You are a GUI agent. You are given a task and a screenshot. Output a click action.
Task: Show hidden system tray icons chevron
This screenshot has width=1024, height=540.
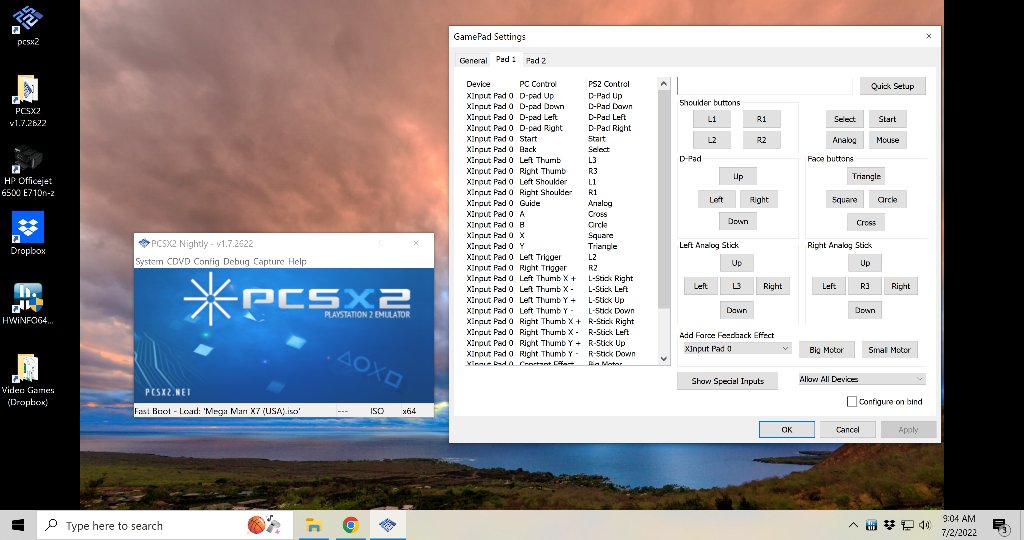tap(853, 524)
